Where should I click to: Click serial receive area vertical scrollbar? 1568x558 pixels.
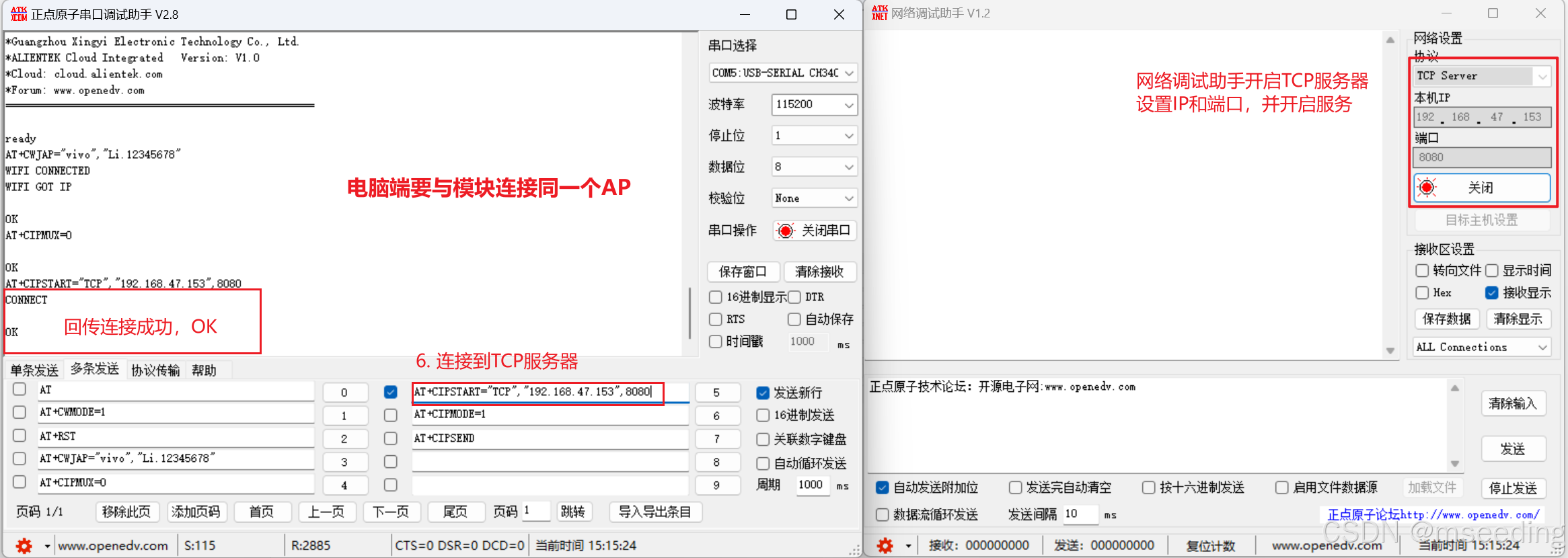coord(690,314)
